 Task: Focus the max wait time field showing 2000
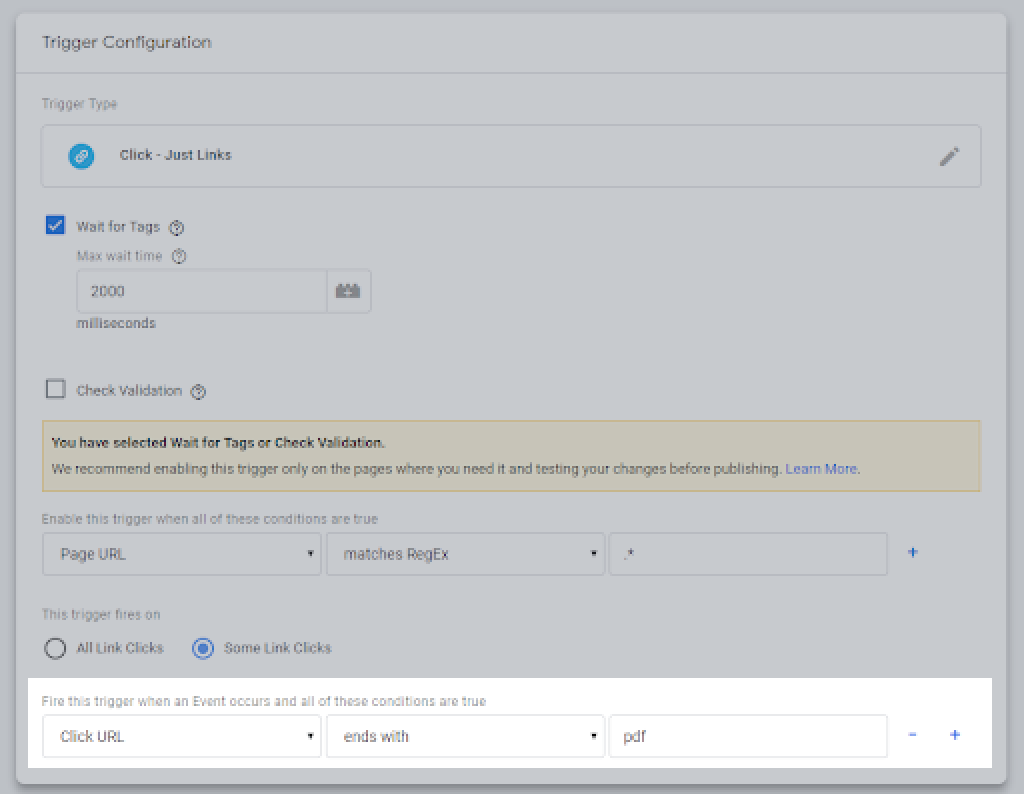click(202, 291)
